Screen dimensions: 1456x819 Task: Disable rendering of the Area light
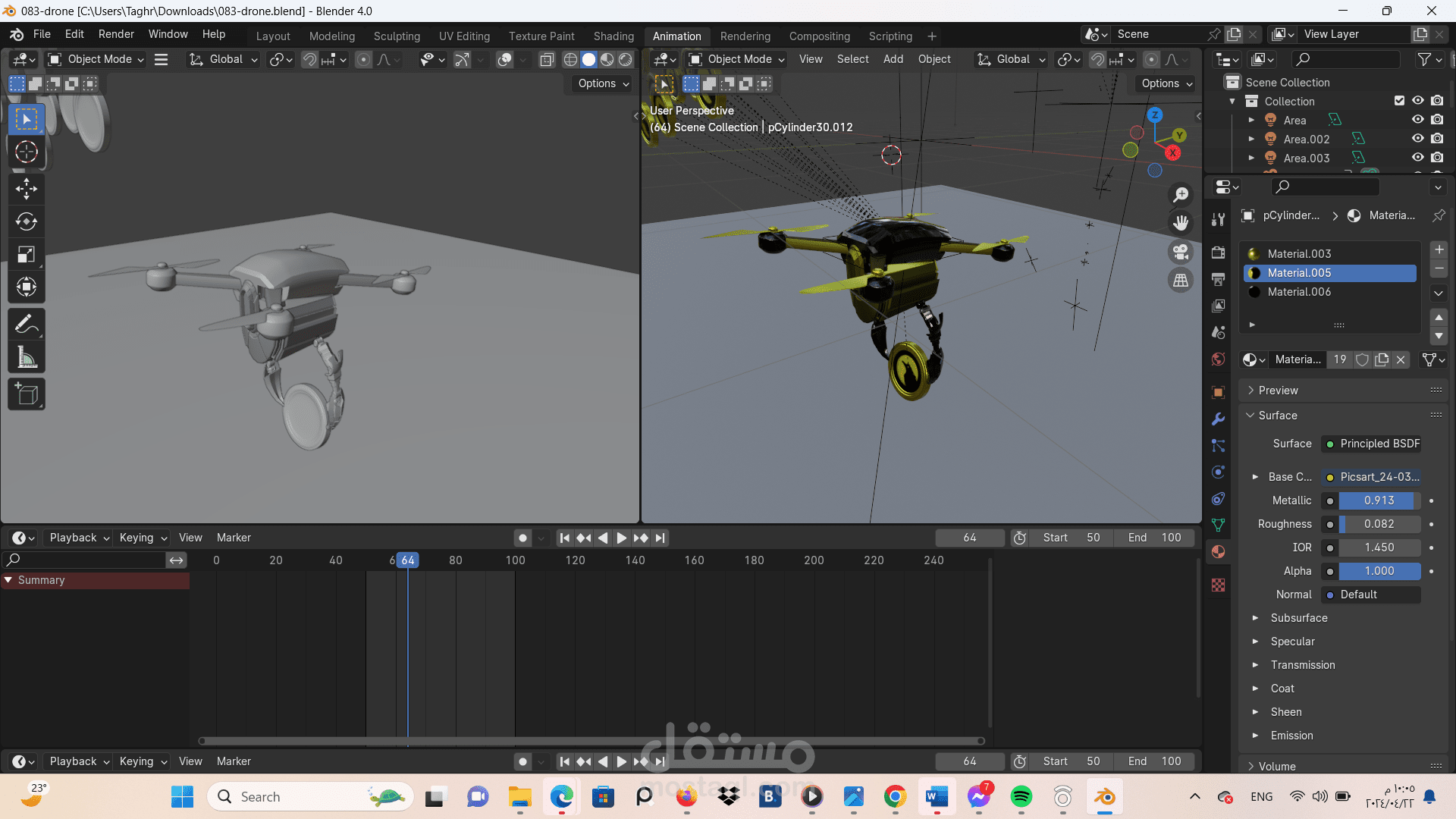click(x=1437, y=120)
